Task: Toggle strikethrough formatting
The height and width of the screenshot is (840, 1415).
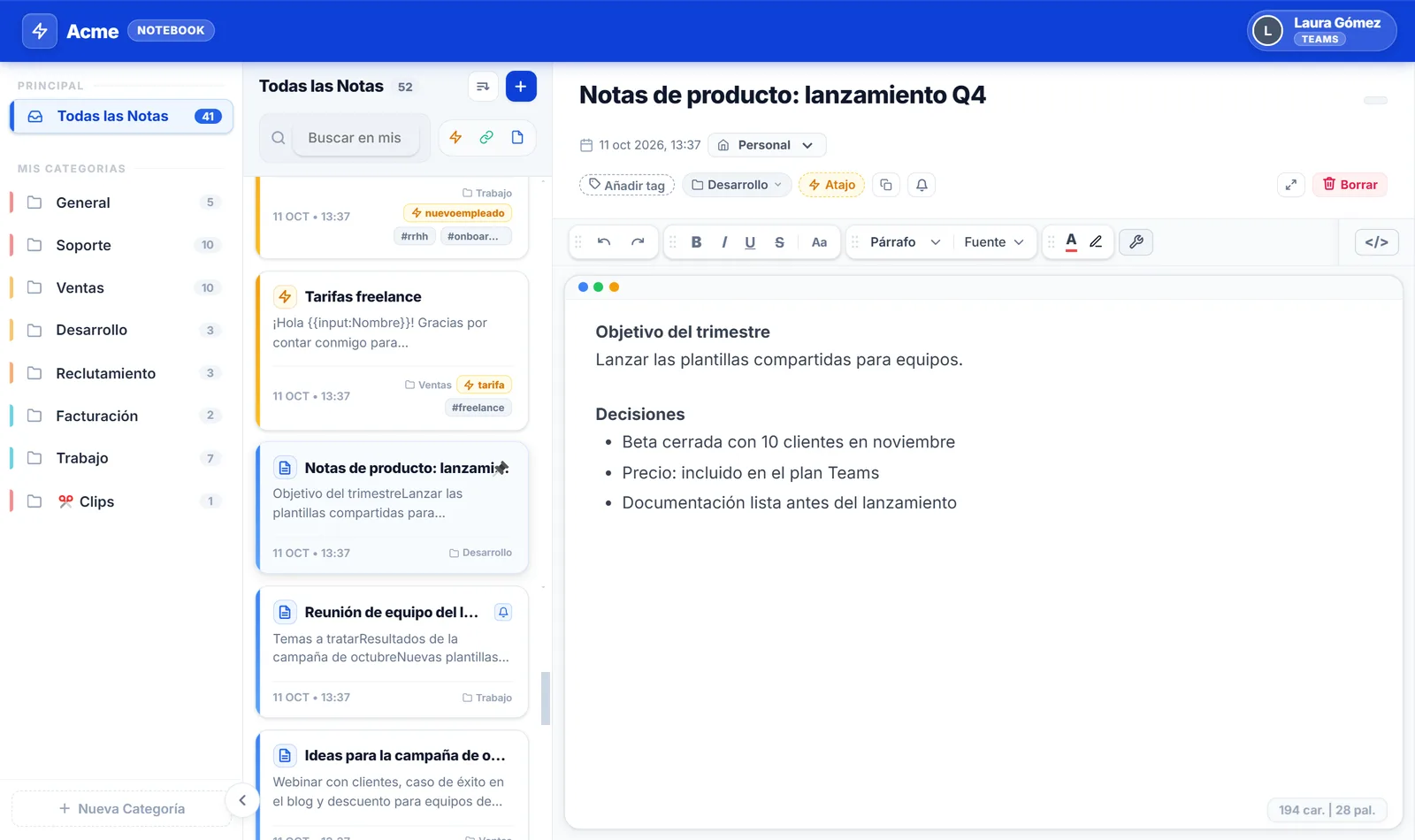Action: (779, 242)
